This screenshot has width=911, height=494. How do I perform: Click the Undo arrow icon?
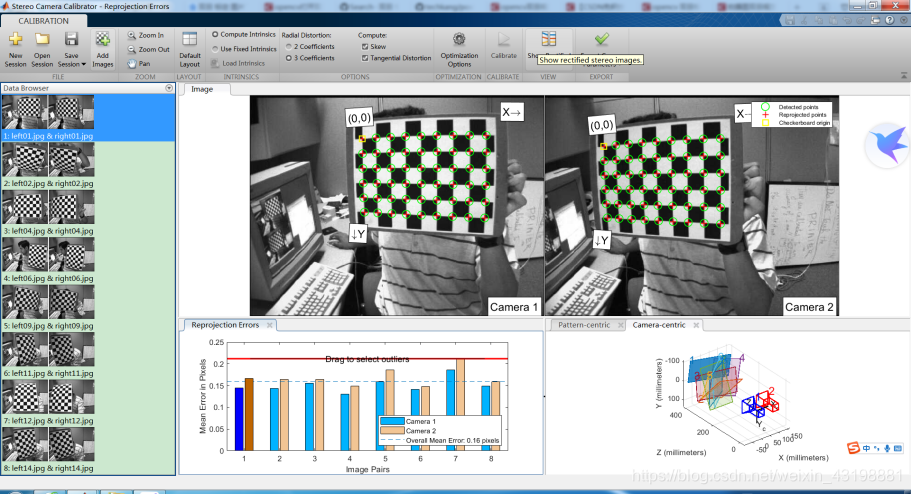[x=847, y=20]
